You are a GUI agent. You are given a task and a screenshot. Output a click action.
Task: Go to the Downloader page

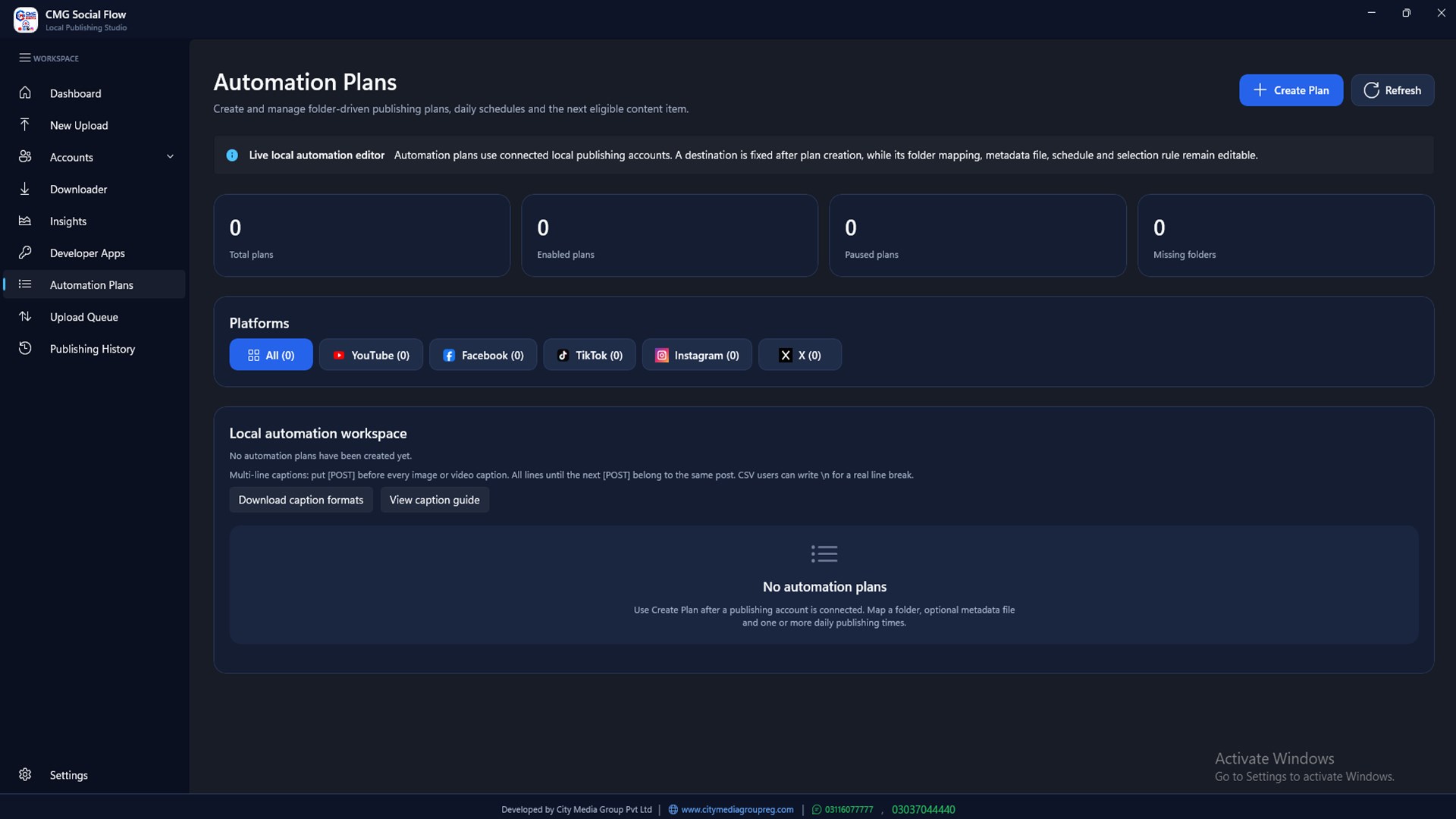(94, 189)
